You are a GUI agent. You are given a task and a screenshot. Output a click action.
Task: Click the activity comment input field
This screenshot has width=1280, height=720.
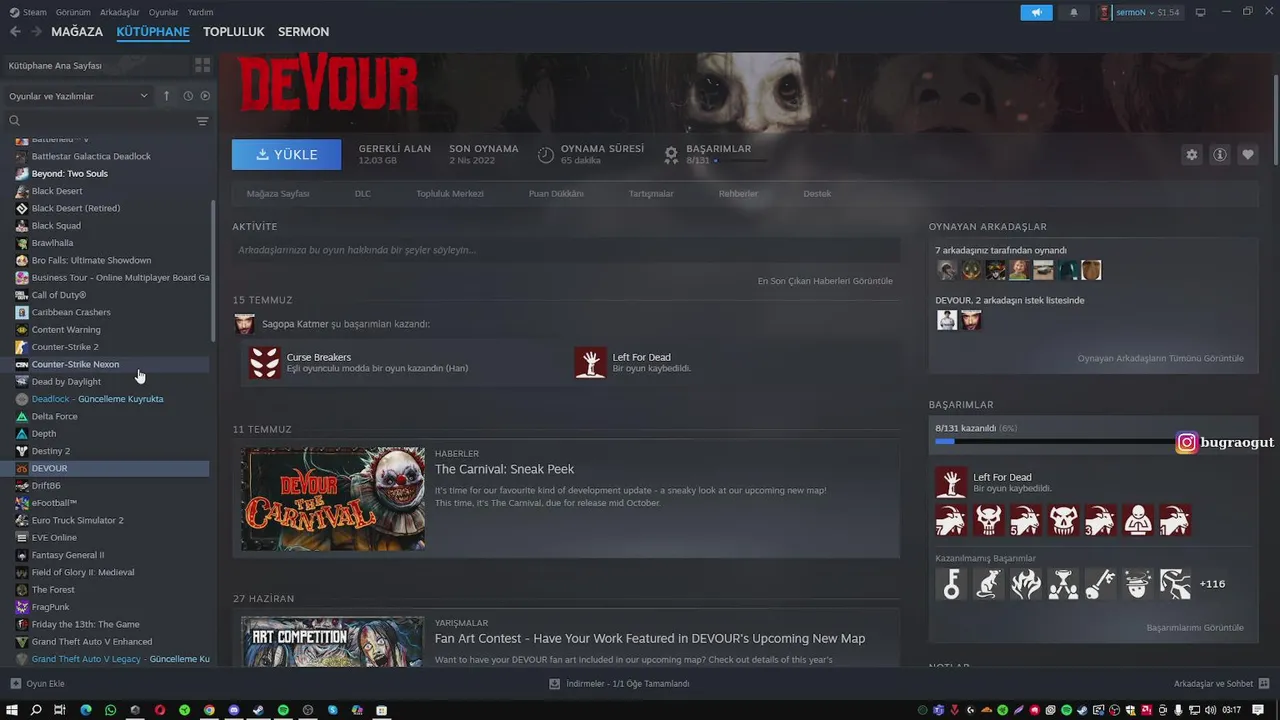[566, 250]
